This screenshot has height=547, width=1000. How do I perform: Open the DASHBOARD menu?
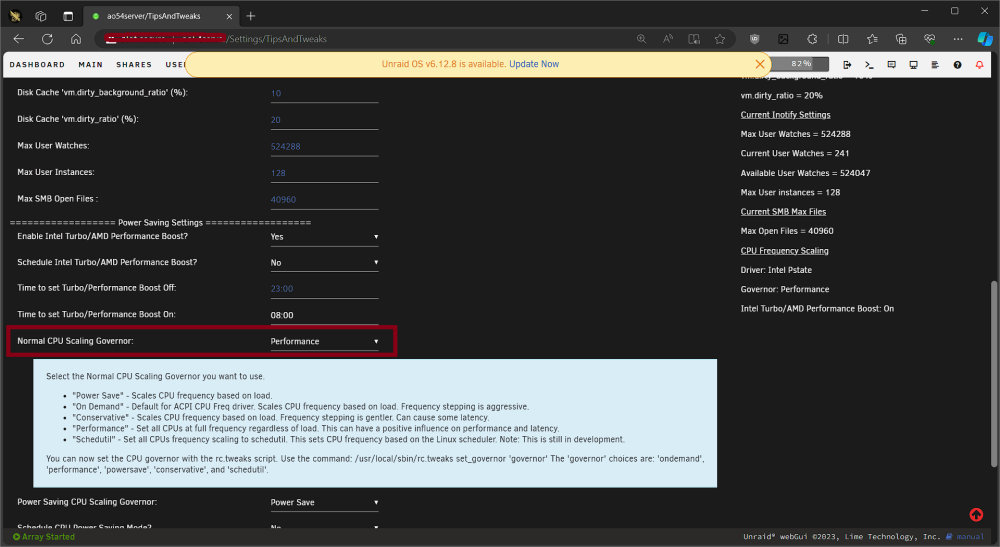coord(37,64)
